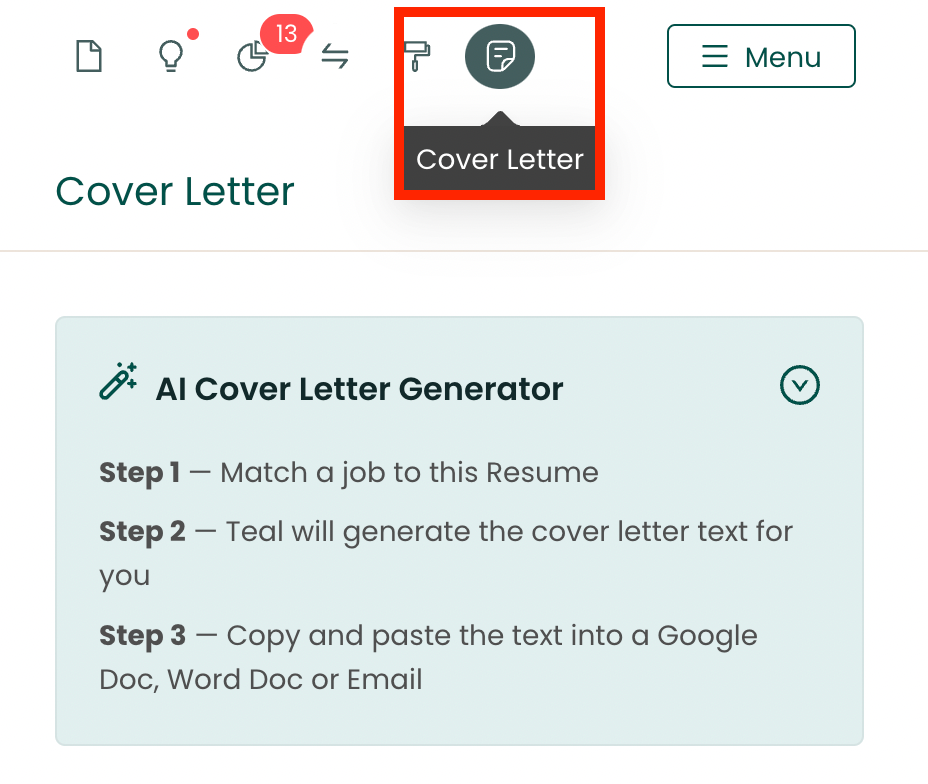This screenshot has width=928, height=784.
Task: Click the lightbulb tips icon
Action: [170, 58]
